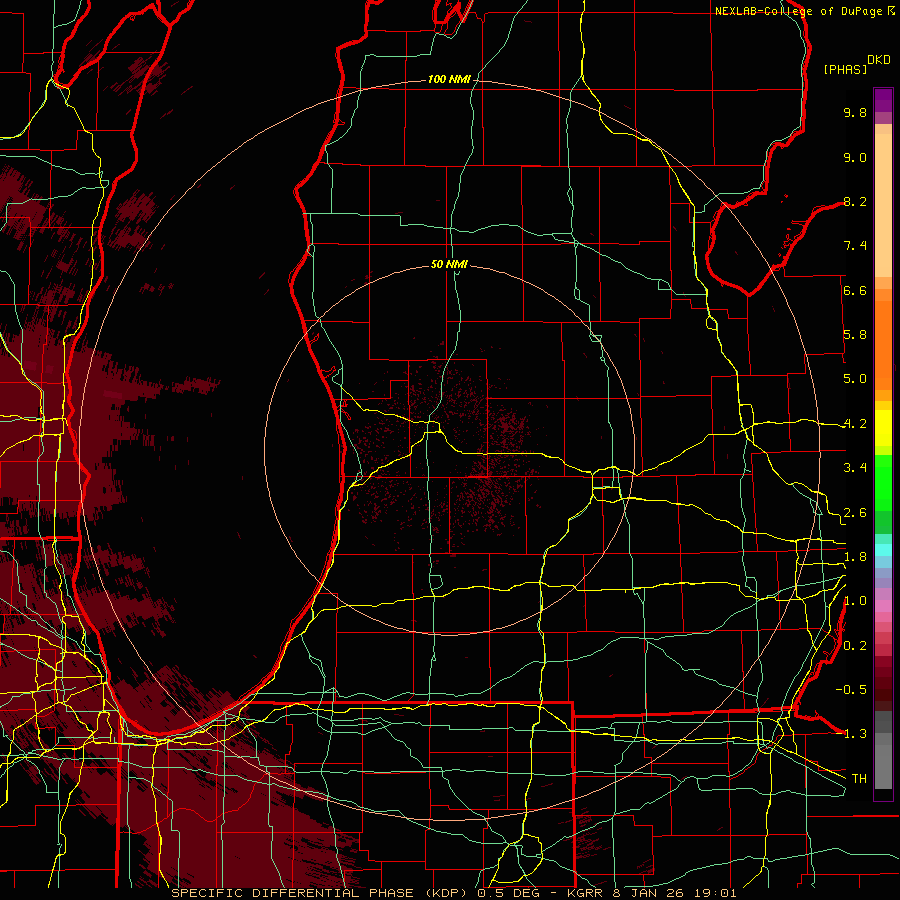Click the 4.2 legend value

pyautogui.click(x=855, y=424)
